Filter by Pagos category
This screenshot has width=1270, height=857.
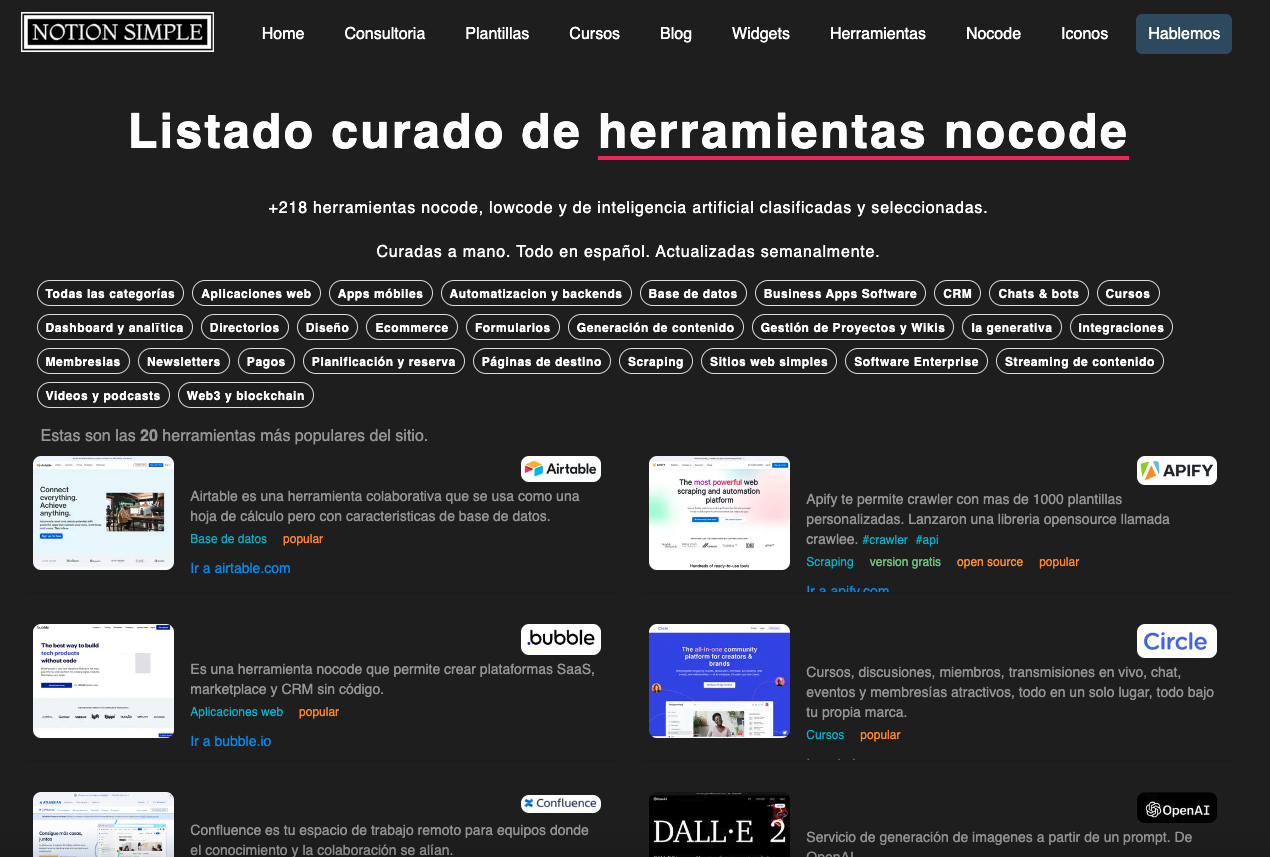click(x=266, y=361)
